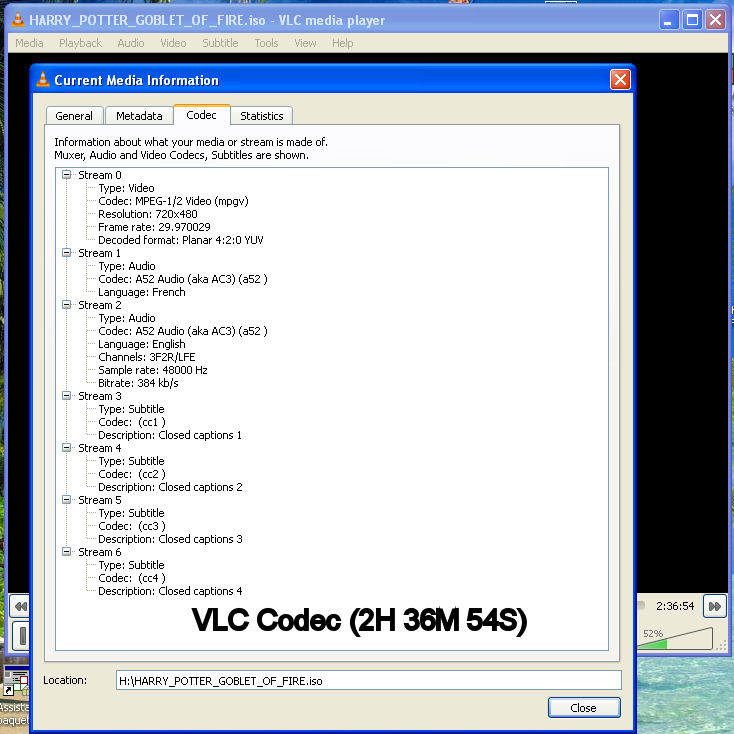This screenshot has width=734, height=734.
Task: Open the View menu
Action: (x=305, y=43)
